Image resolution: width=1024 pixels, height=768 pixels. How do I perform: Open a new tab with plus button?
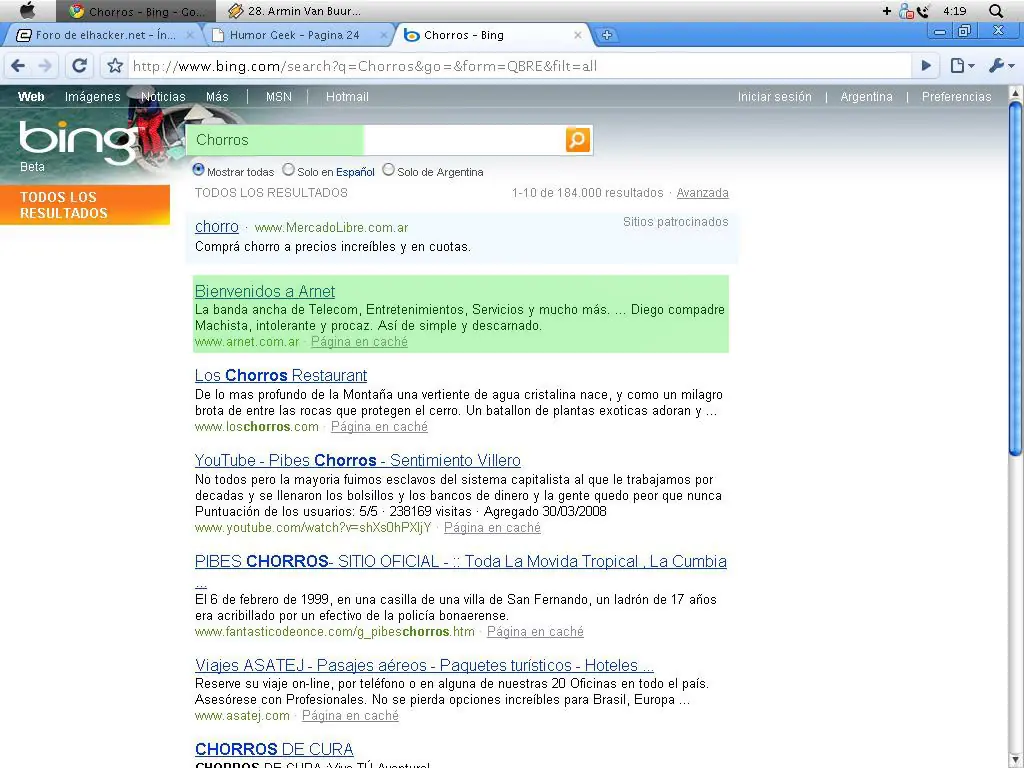(607, 35)
